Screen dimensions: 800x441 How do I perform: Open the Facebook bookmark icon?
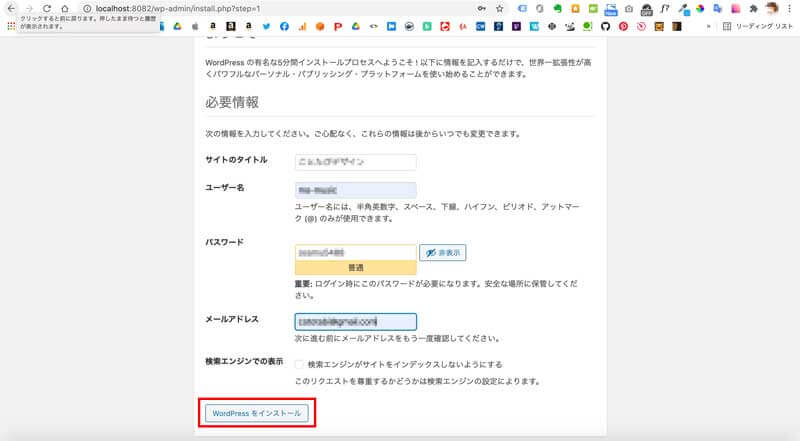click(284, 26)
